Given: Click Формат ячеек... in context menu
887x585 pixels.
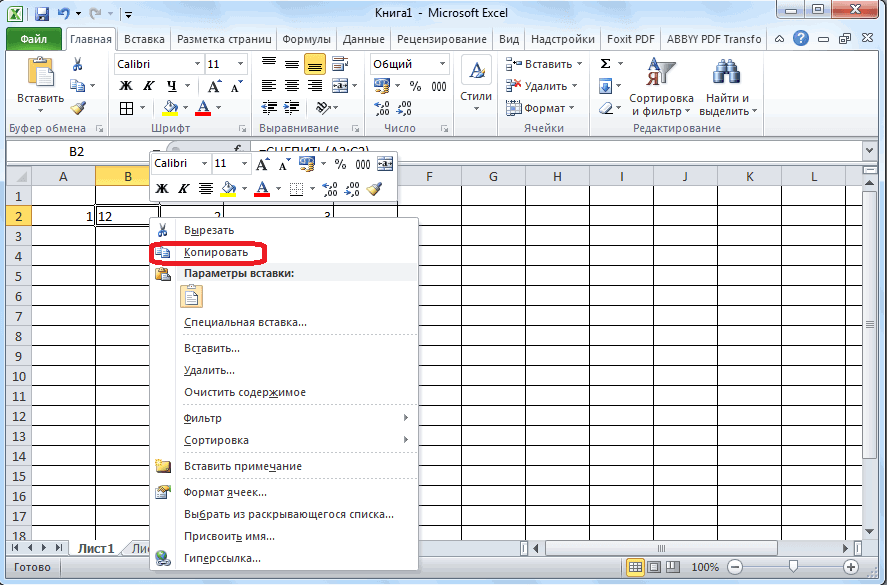Looking at the screenshot, I should click(x=225, y=492).
